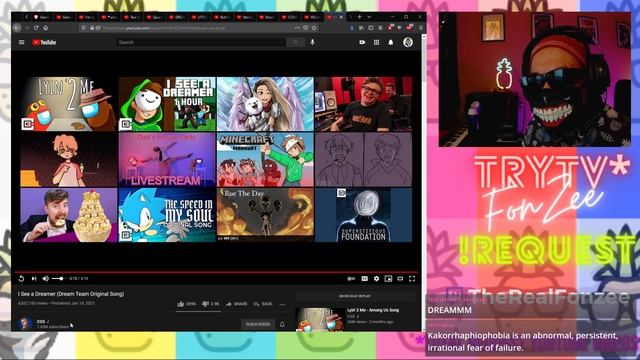
Task: Select Dad's House Party Livestream thumbnail
Action: click(x=167, y=160)
